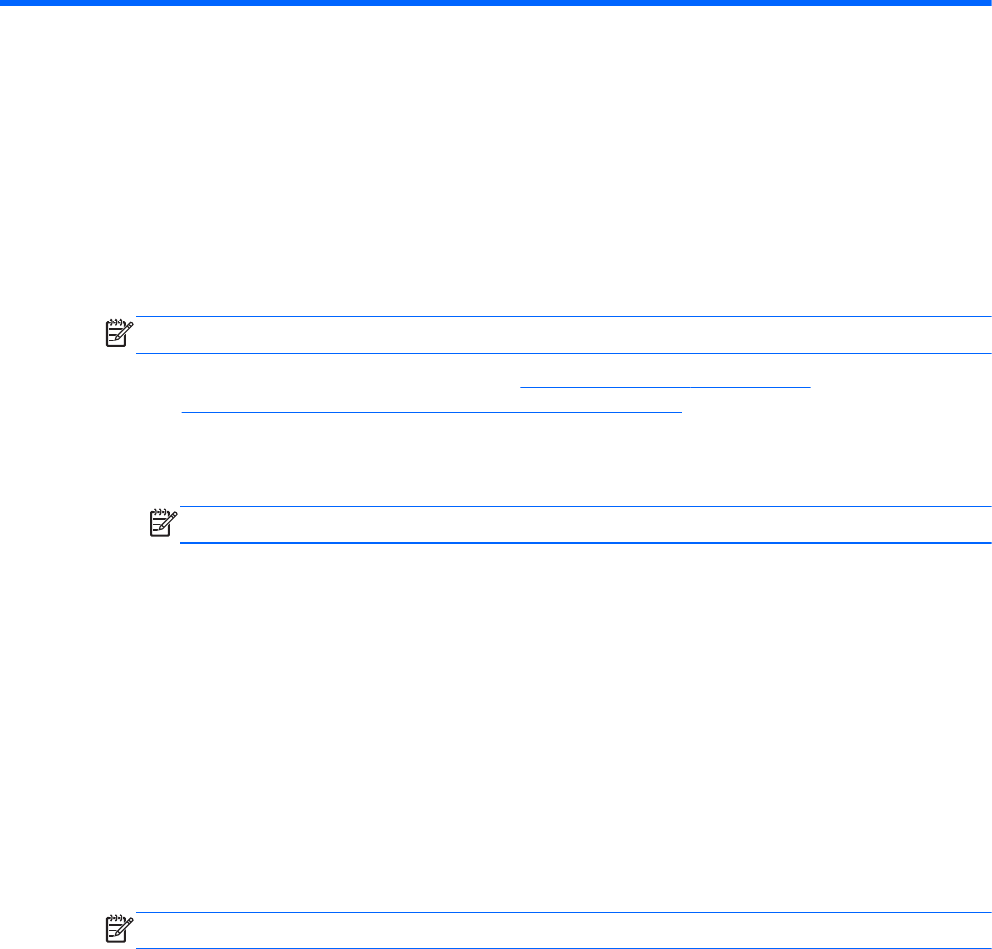Click the pencil tip on the indented note icon
Viewport: 992px width, 949px height.
point(160,530)
